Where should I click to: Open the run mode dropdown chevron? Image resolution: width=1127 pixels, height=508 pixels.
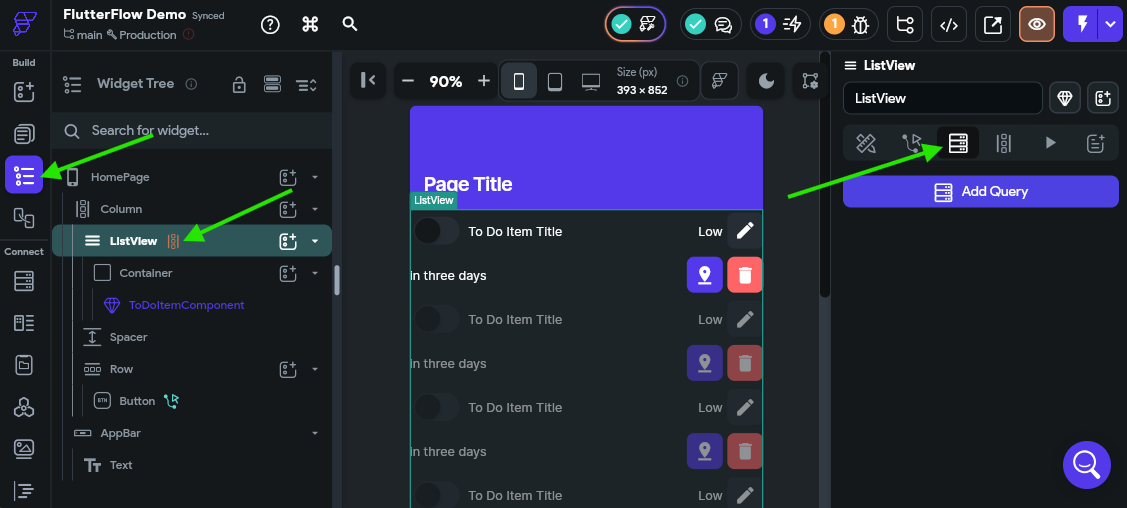pyautogui.click(x=1110, y=24)
